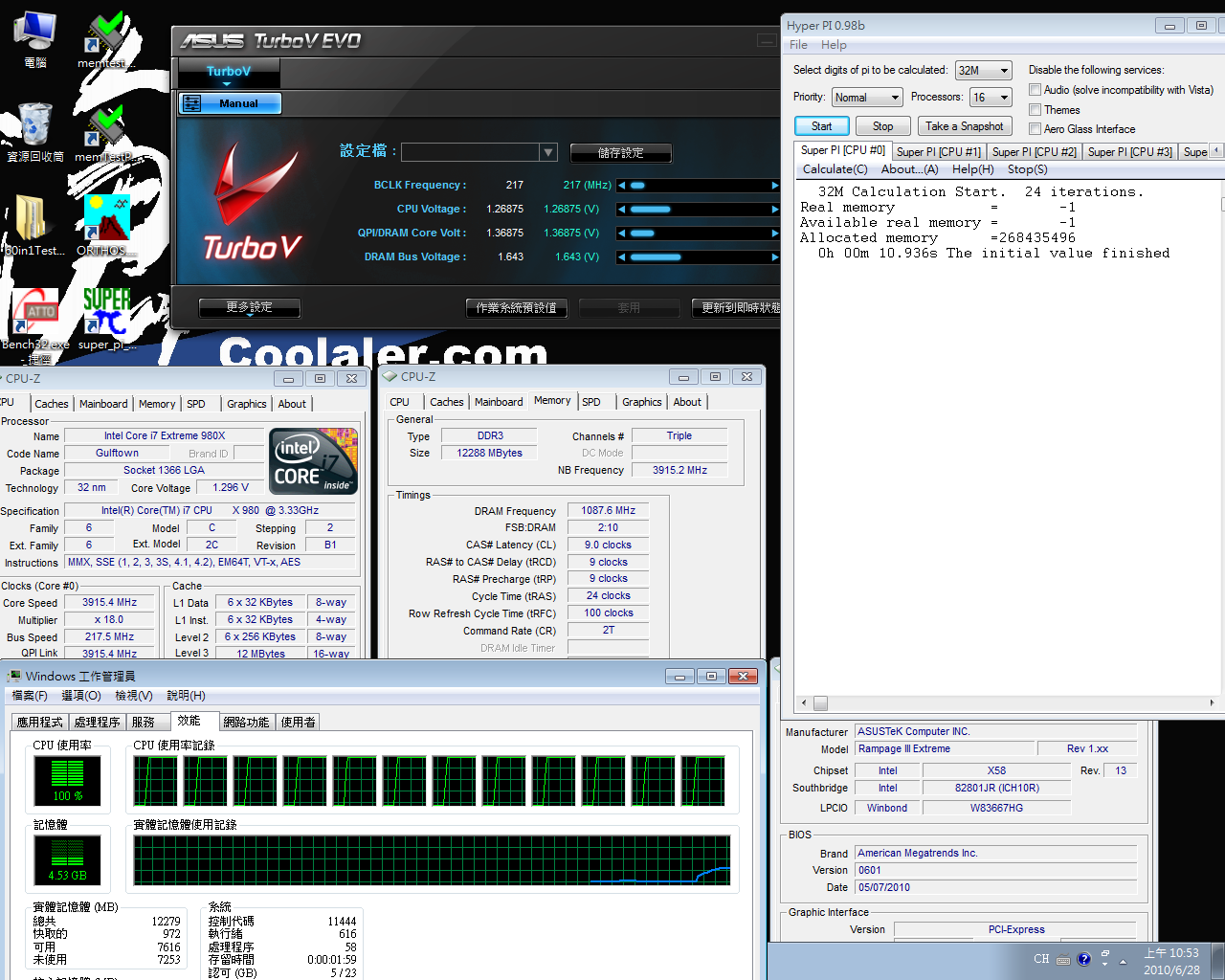Open the Calculate(C) menu in Super PI
Screen dimensions: 1225x980
point(835,169)
